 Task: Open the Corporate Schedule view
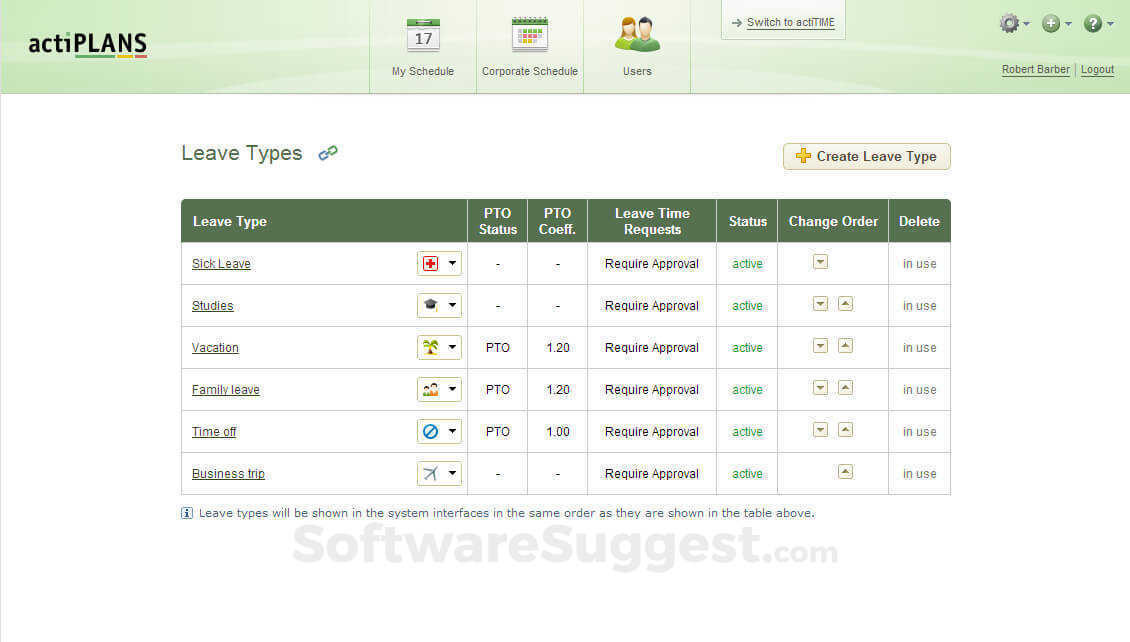pos(529,37)
